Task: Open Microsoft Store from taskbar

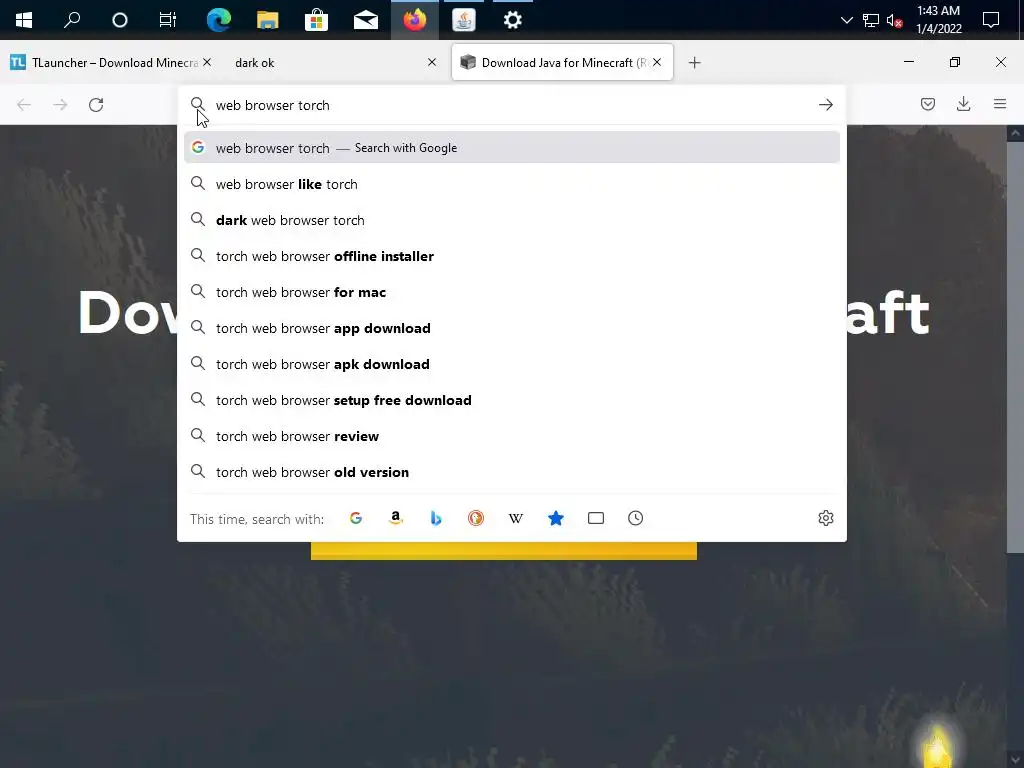Action: [316, 20]
